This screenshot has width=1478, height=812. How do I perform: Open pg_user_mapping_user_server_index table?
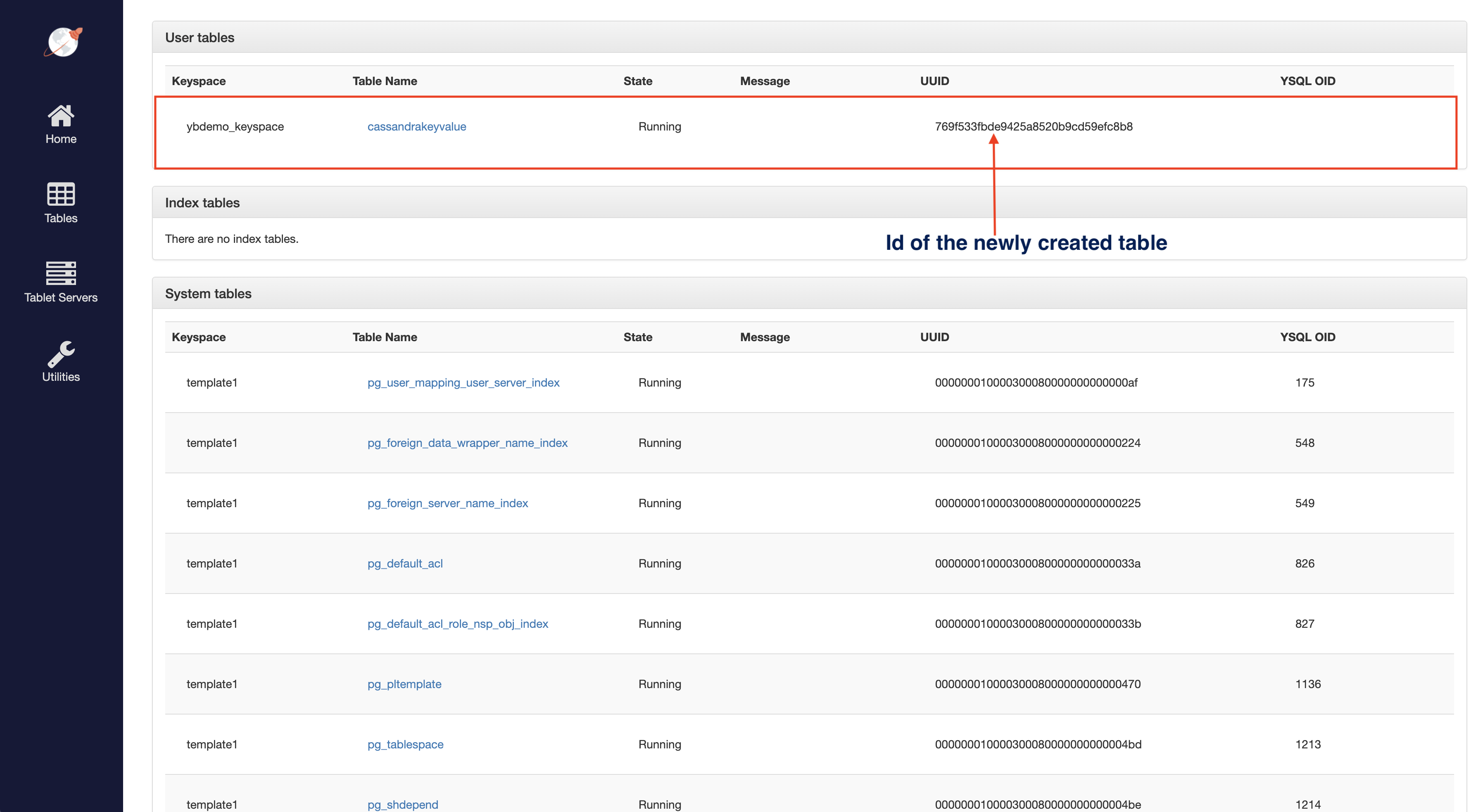point(463,383)
